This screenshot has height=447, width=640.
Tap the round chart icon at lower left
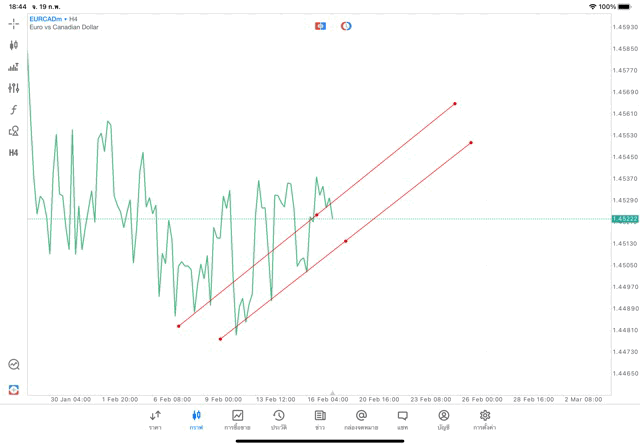pos(14,365)
